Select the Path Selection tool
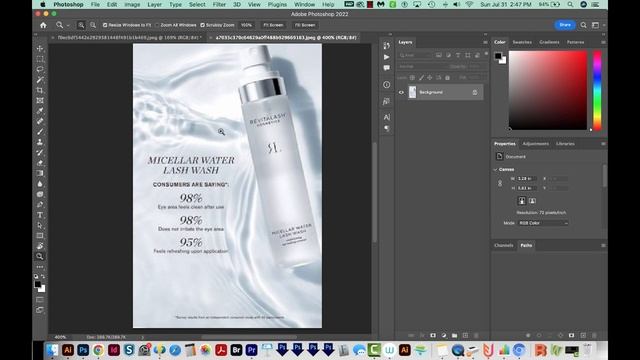Viewport: 640px width, 360px height. (x=40, y=225)
